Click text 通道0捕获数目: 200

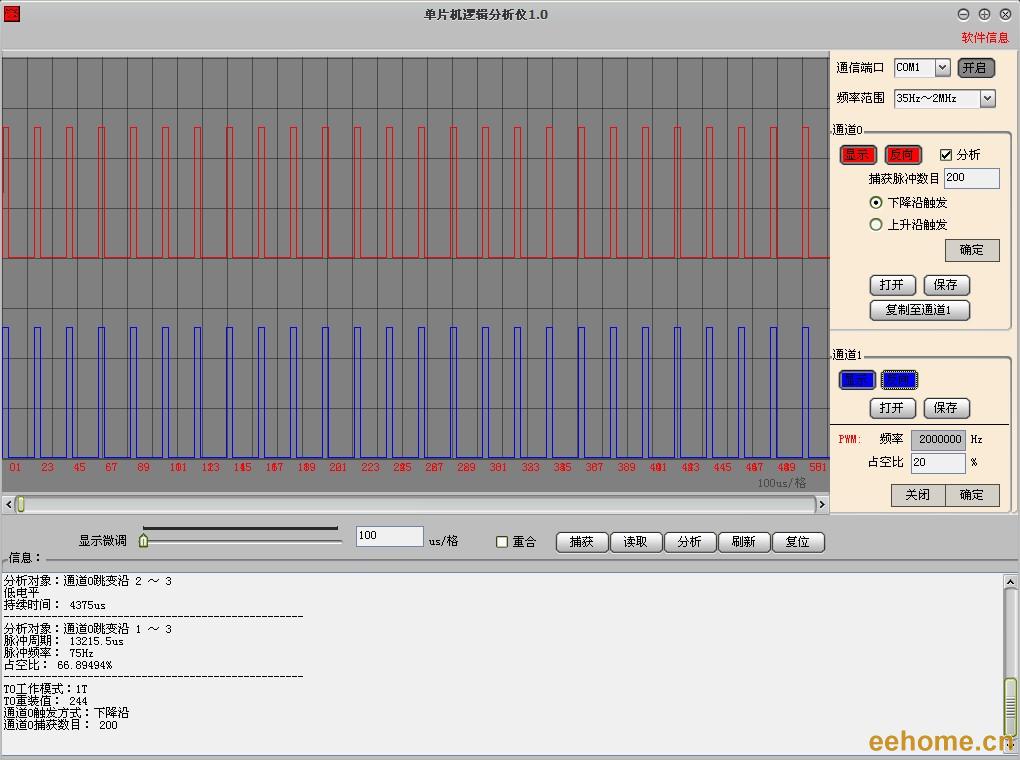coord(60,725)
